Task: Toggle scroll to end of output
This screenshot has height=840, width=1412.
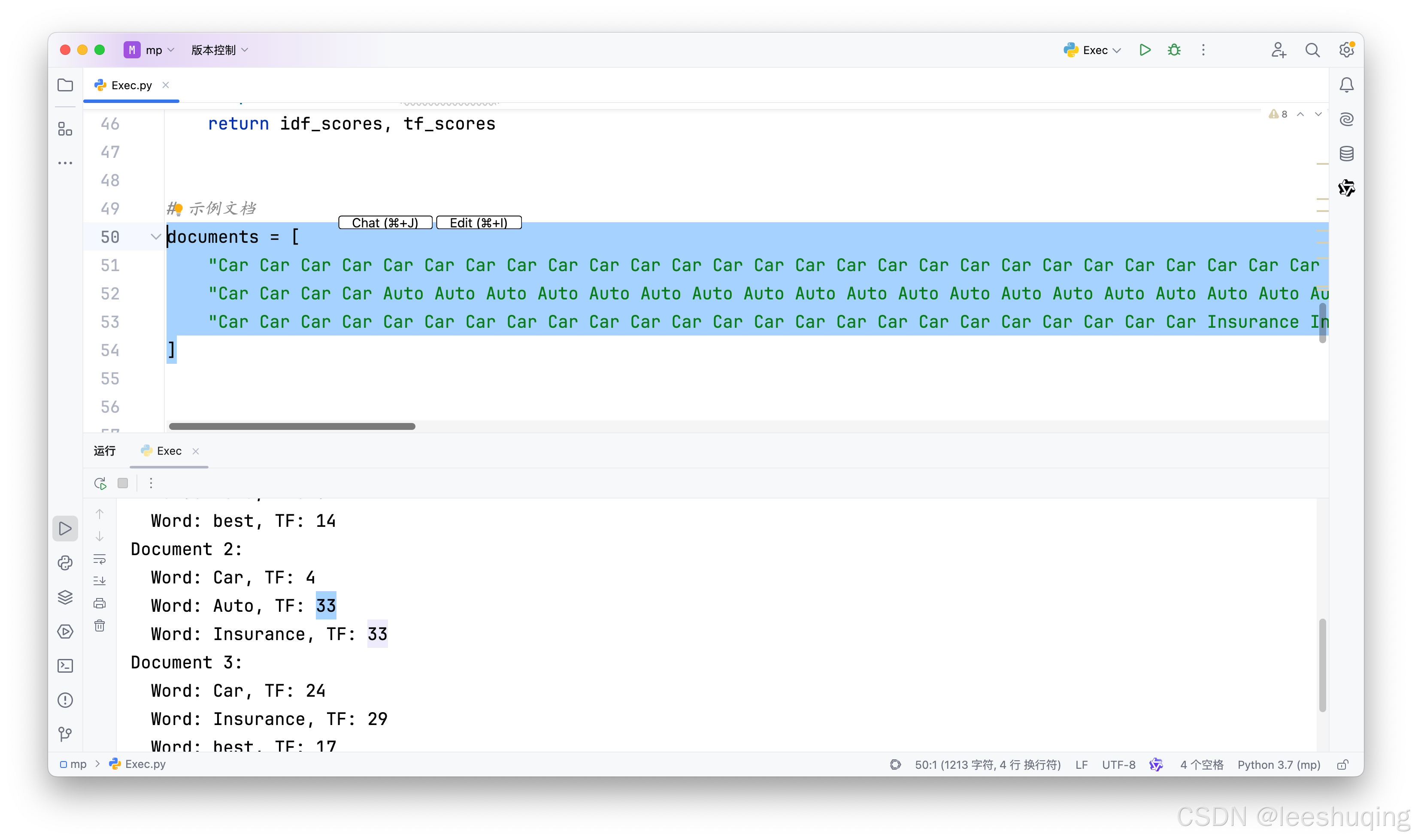Action: (100, 581)
